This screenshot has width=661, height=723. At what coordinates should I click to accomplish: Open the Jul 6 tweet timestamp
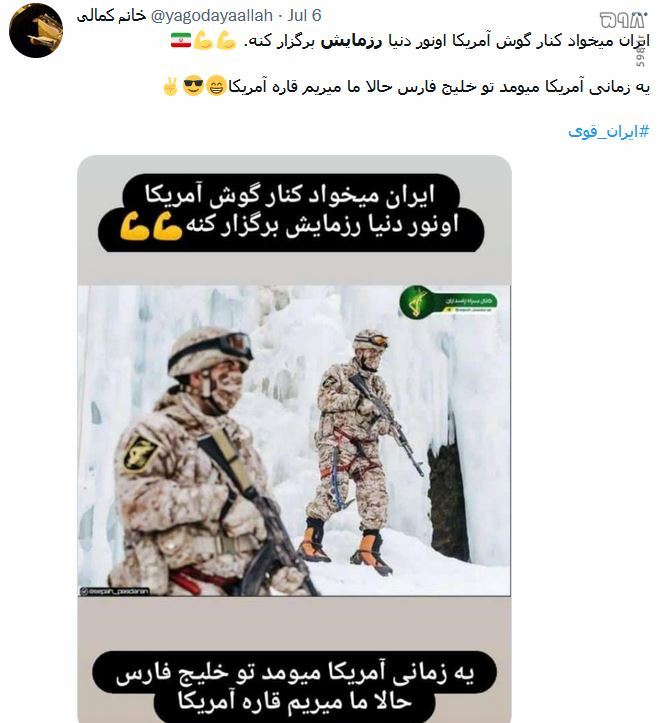(304, 16)
